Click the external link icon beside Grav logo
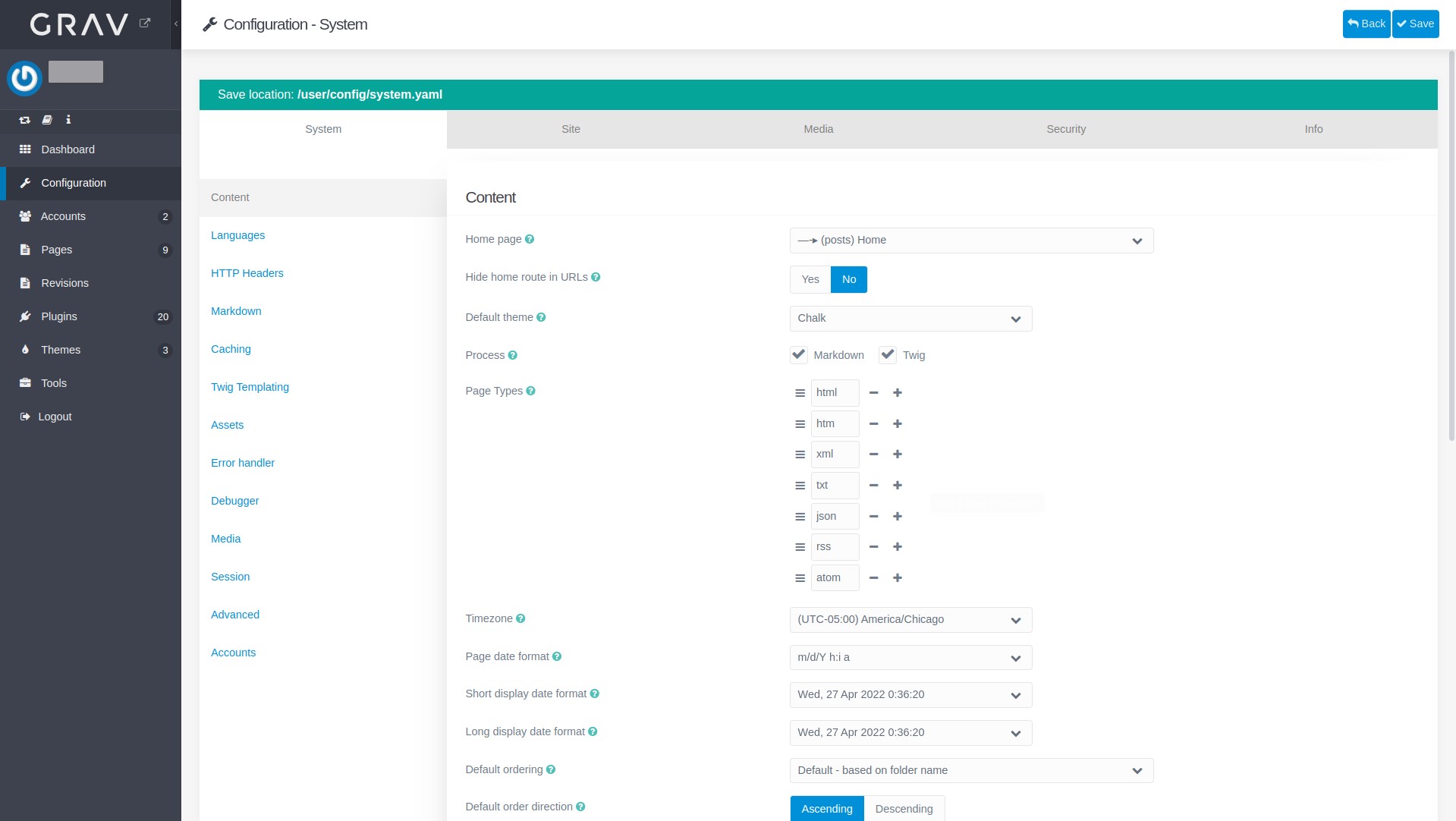1456x821 pixels. (x=145, y=24)
